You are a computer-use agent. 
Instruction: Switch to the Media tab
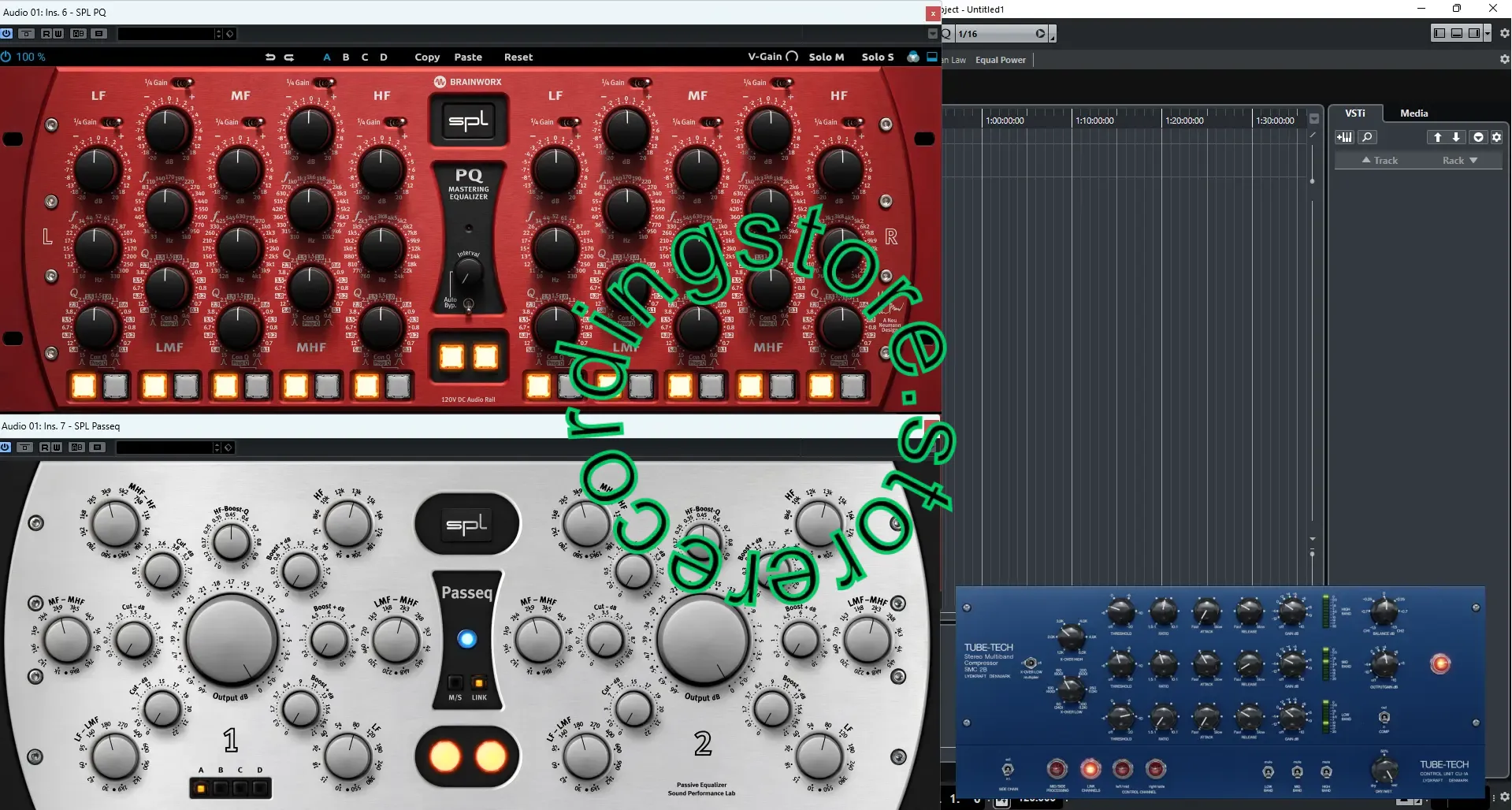click(x=1414, y=113)
